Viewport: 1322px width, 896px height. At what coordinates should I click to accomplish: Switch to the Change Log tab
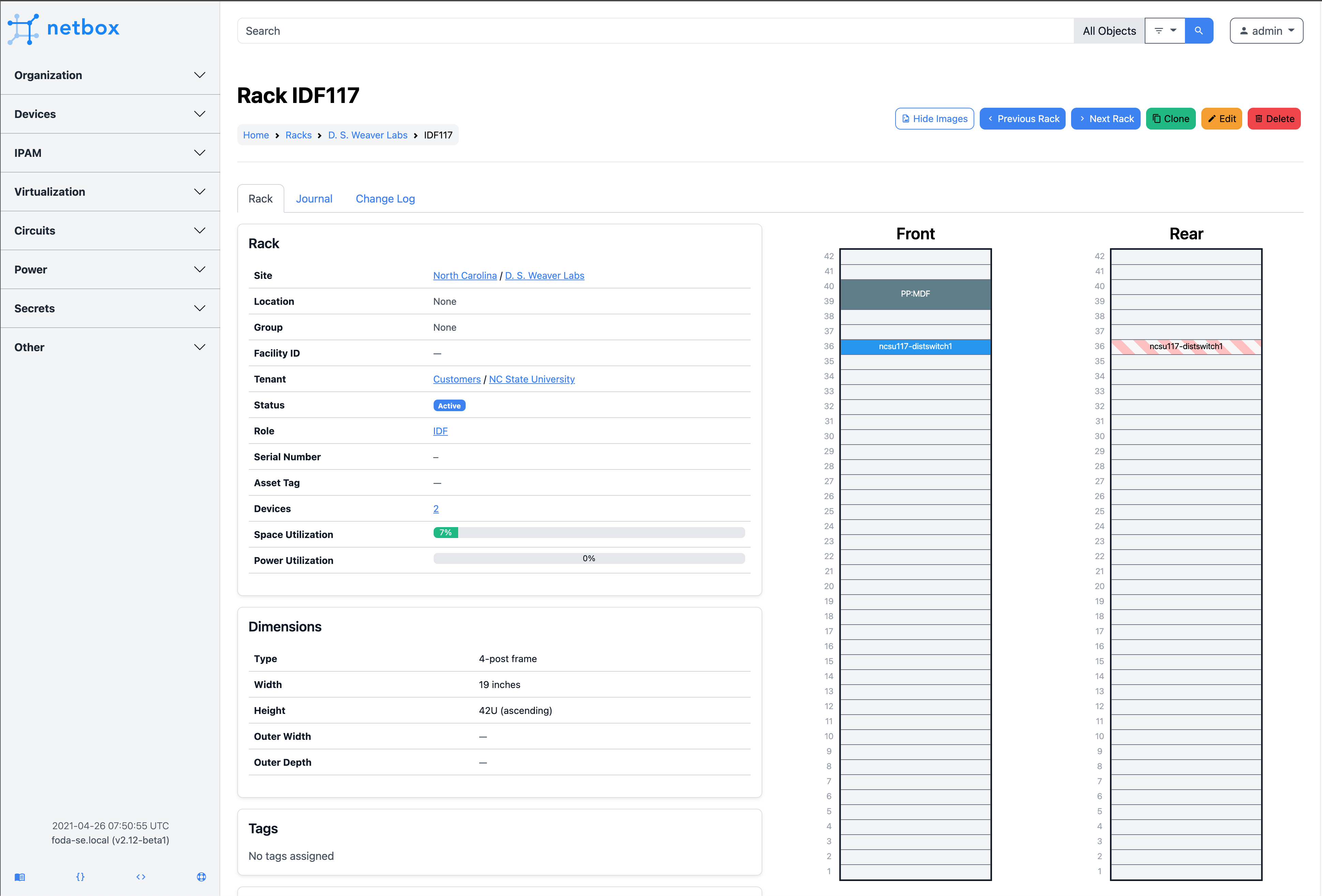pos(385,198)
